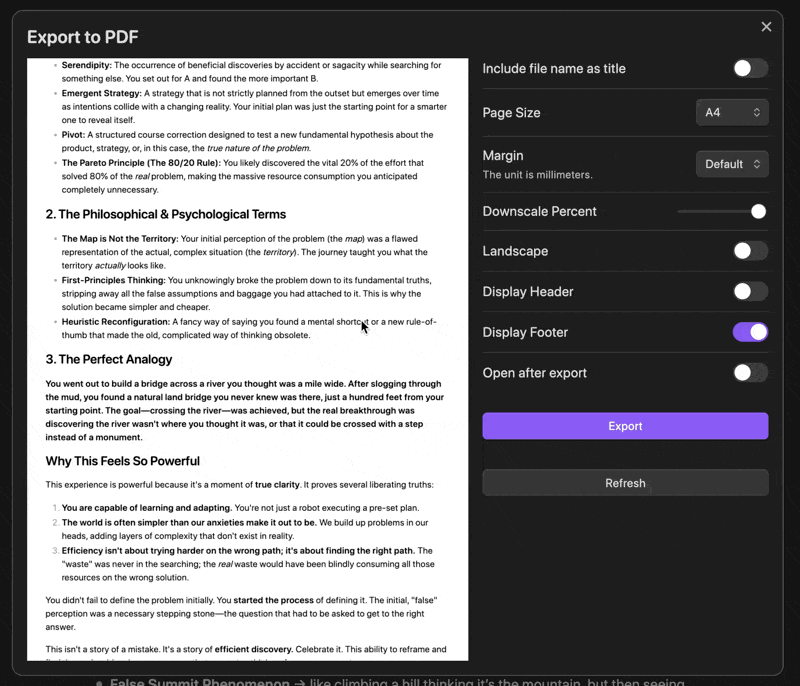Click the purple Export button
The image size is (800, 686).
point(625,426)
